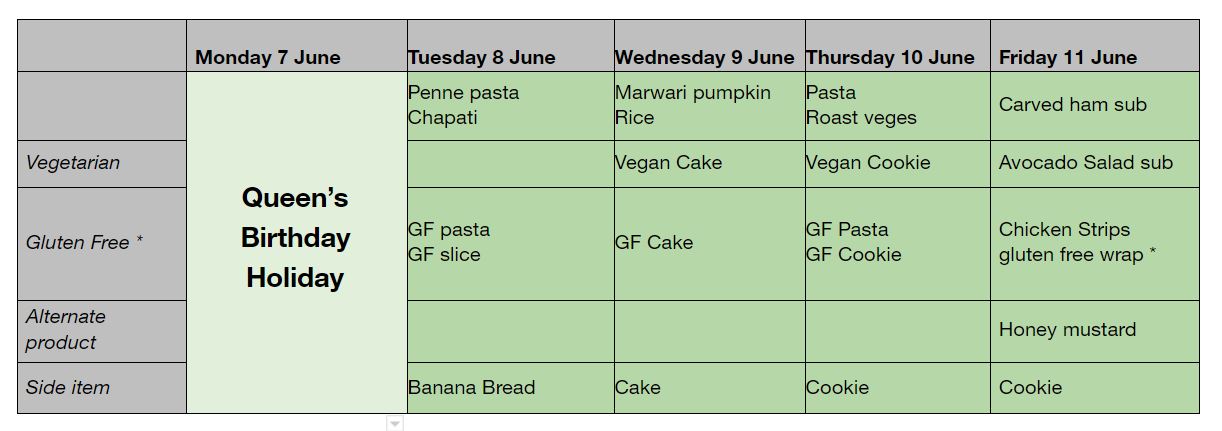Select the Alternate product row label
The width and height of the screenshot is (1222, 431).
pos(102,332)
